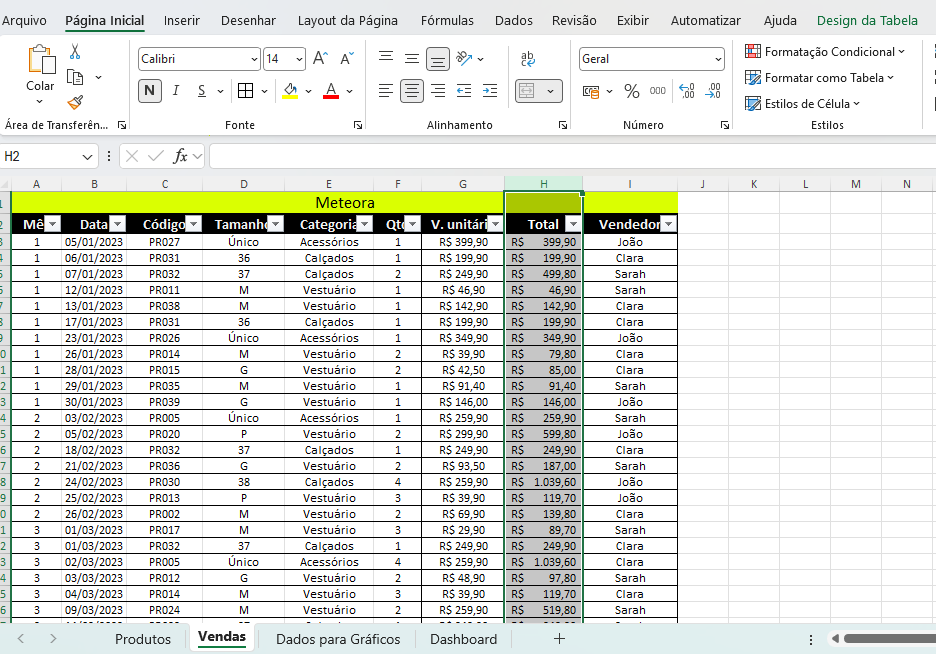Open the Vendedor column filter
Image resolution: width=936 pixels, height=654 pixels.
click(668, 224)
